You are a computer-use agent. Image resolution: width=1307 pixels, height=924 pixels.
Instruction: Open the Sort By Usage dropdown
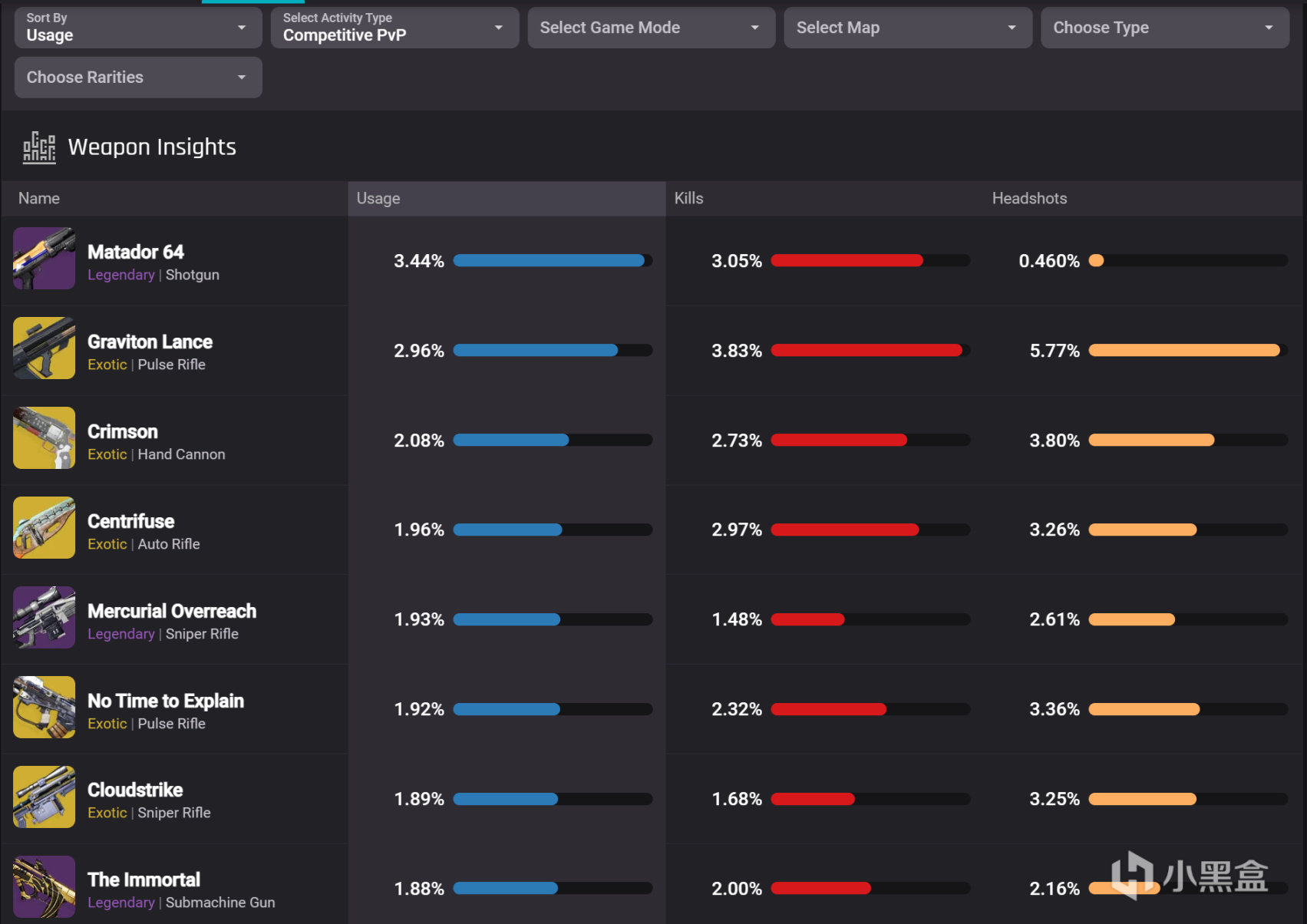(x=138, y=28)
